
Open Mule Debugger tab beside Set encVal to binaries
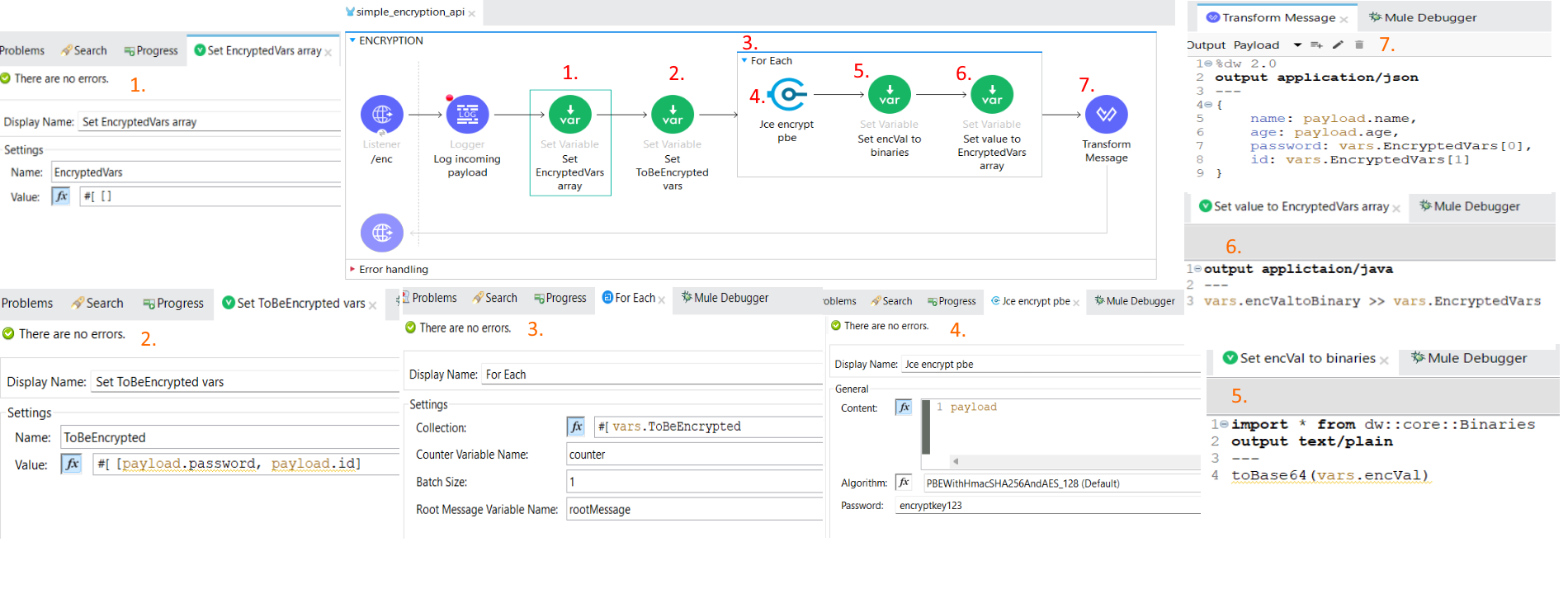pyautogui.click(x=1469, y=358)
